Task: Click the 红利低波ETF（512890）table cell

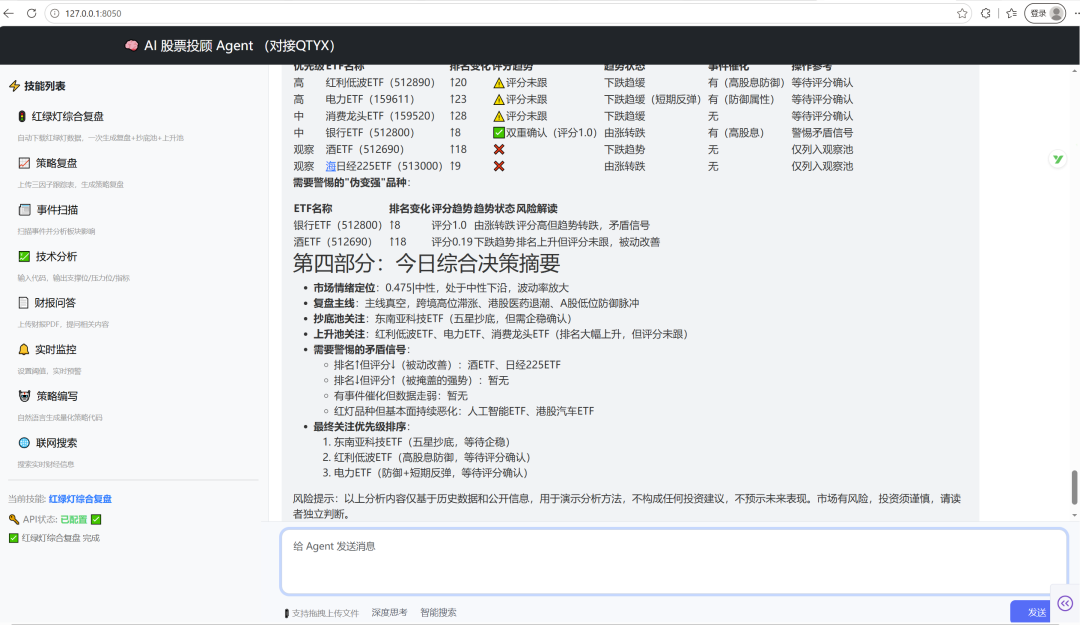Action: [380, 83]
